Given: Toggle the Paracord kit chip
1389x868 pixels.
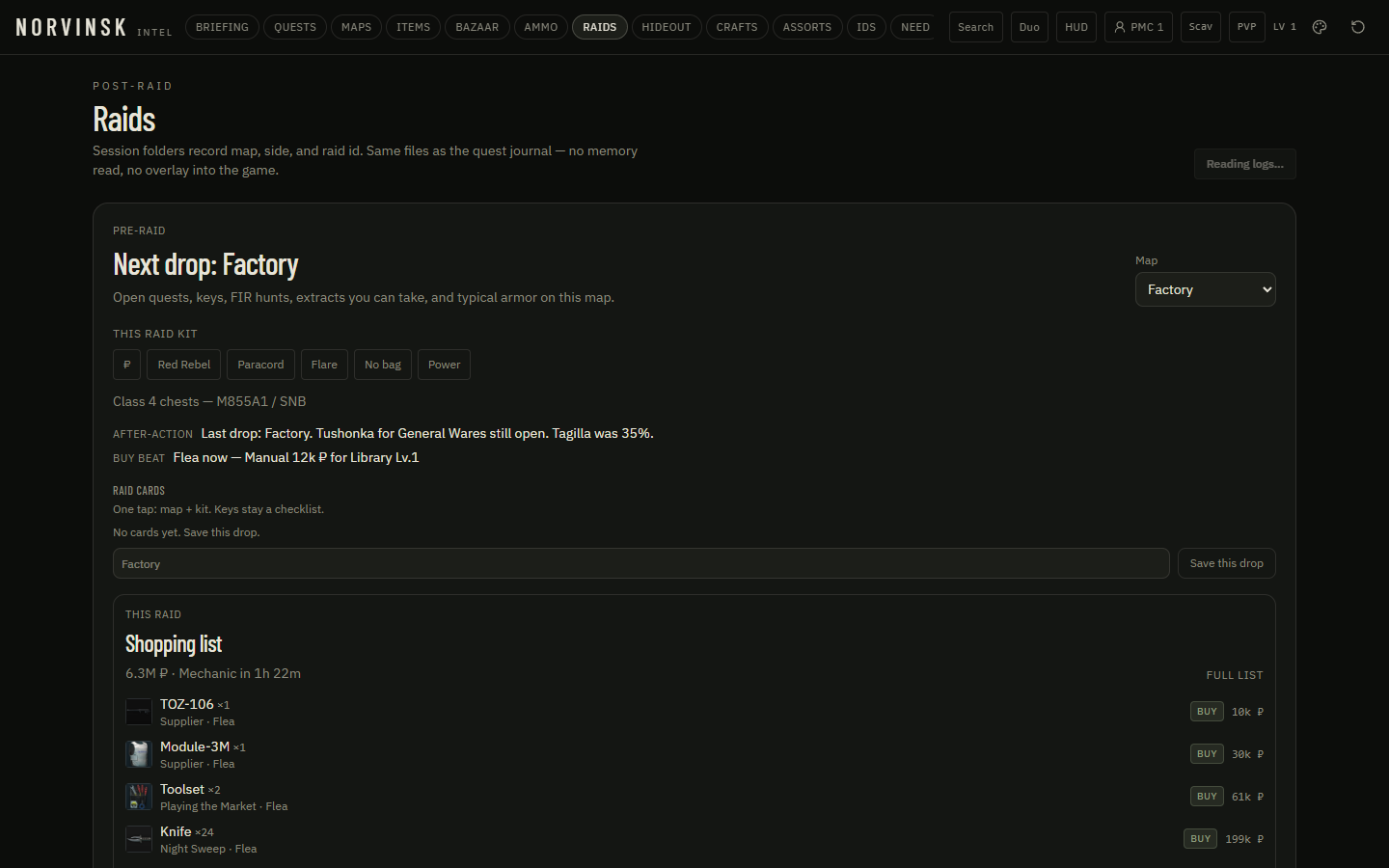Looking at the screenshot, I should tap(260, 365).
